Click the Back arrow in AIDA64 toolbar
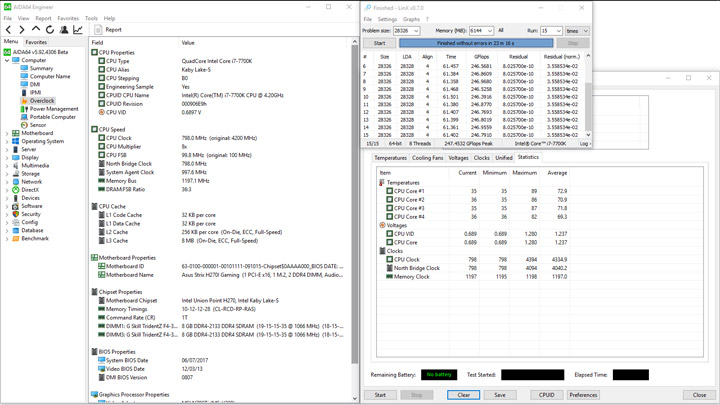 tap(8, 30)
